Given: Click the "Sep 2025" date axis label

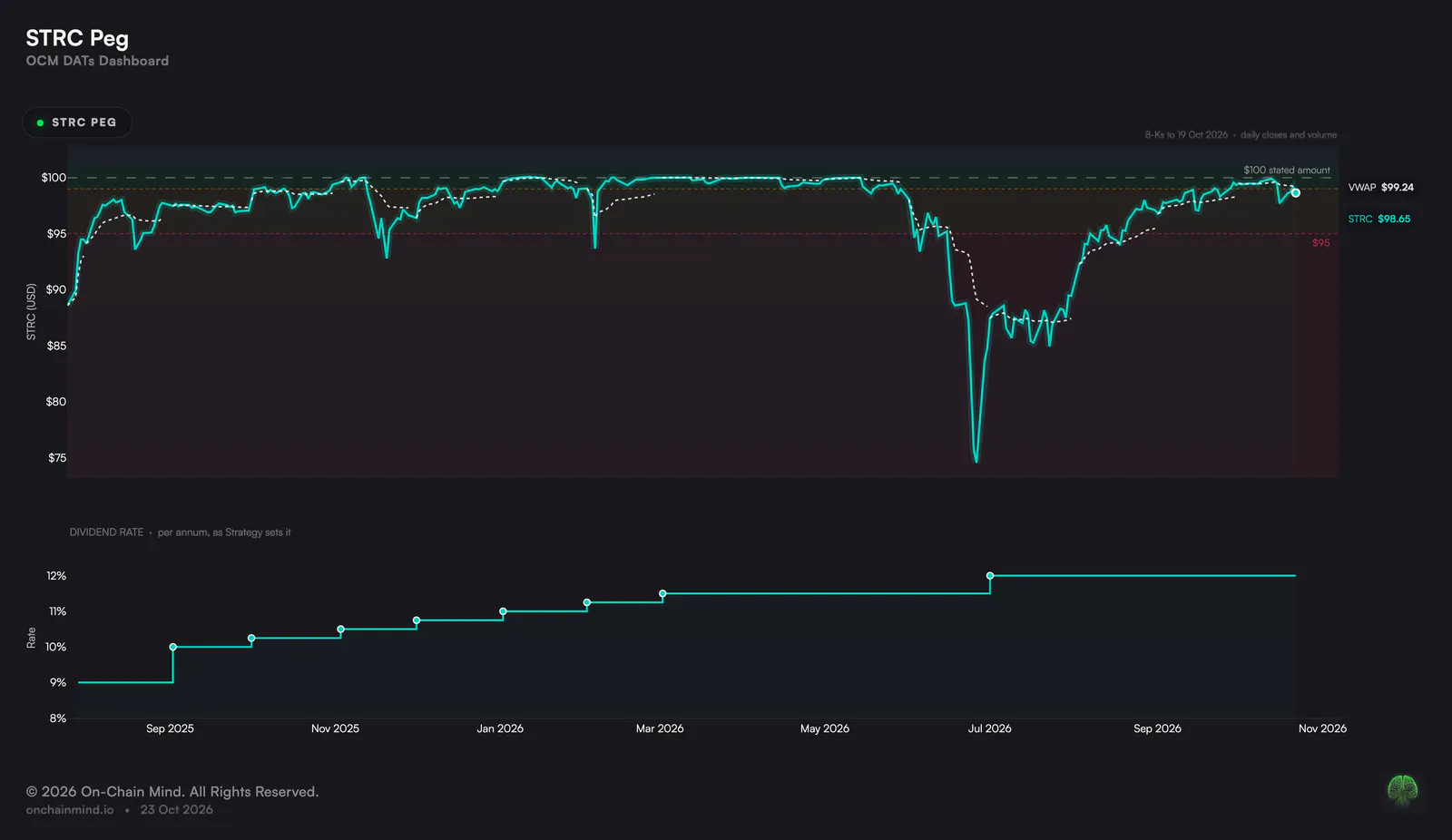Looking at the screenshot, I should click(170, 728).
